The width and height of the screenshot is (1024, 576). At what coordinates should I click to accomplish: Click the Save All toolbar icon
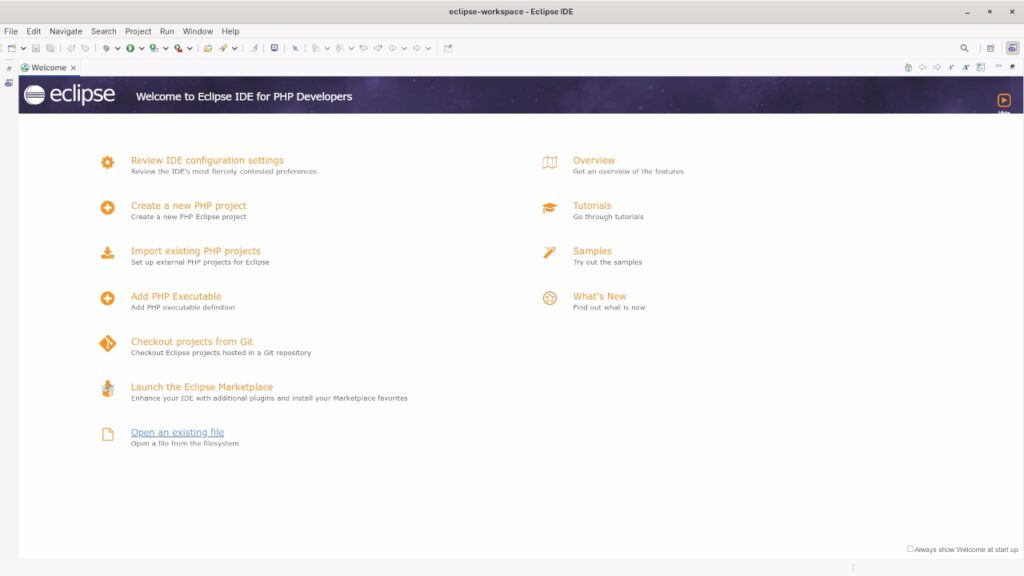point(50,48)
